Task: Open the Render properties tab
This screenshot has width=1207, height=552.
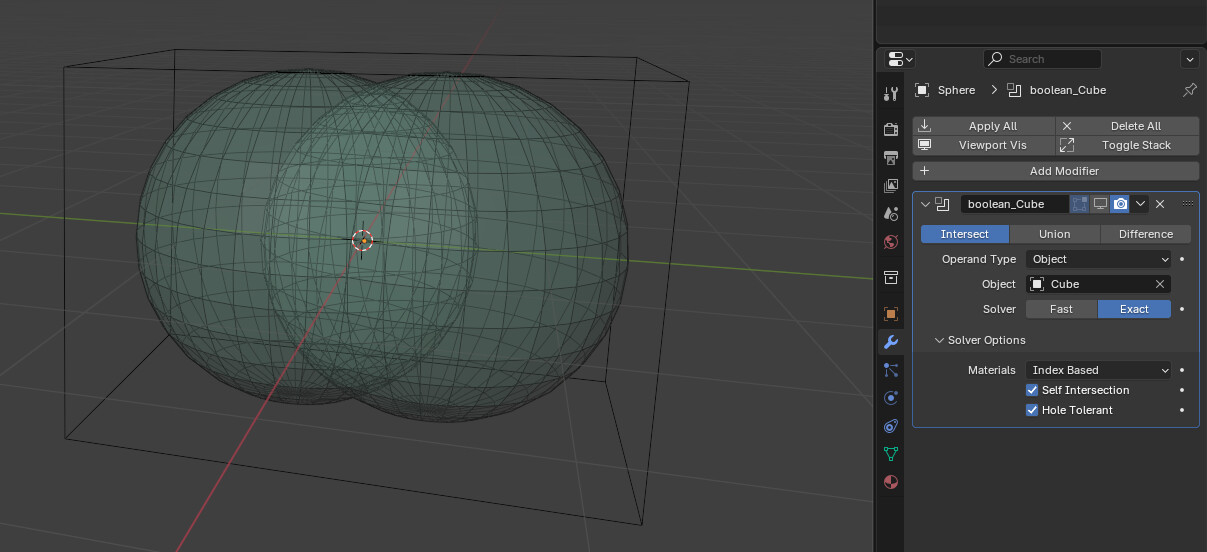Action: point(890,129)
